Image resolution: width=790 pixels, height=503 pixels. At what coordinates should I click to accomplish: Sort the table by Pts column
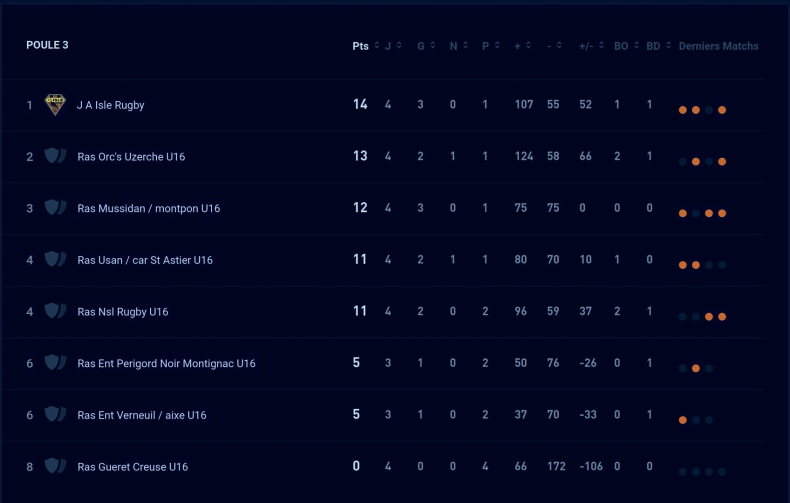point(361,46)
